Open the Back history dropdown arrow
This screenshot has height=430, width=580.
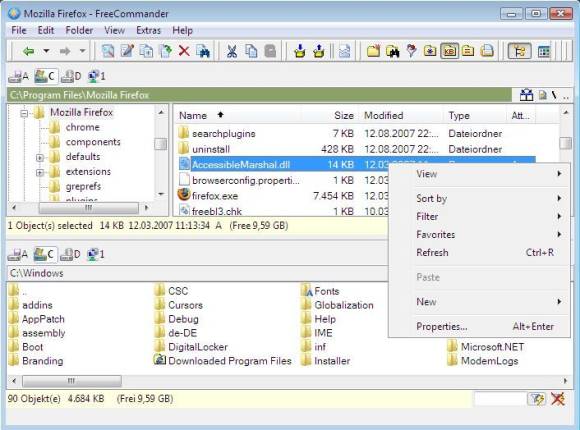coord(47,51)
